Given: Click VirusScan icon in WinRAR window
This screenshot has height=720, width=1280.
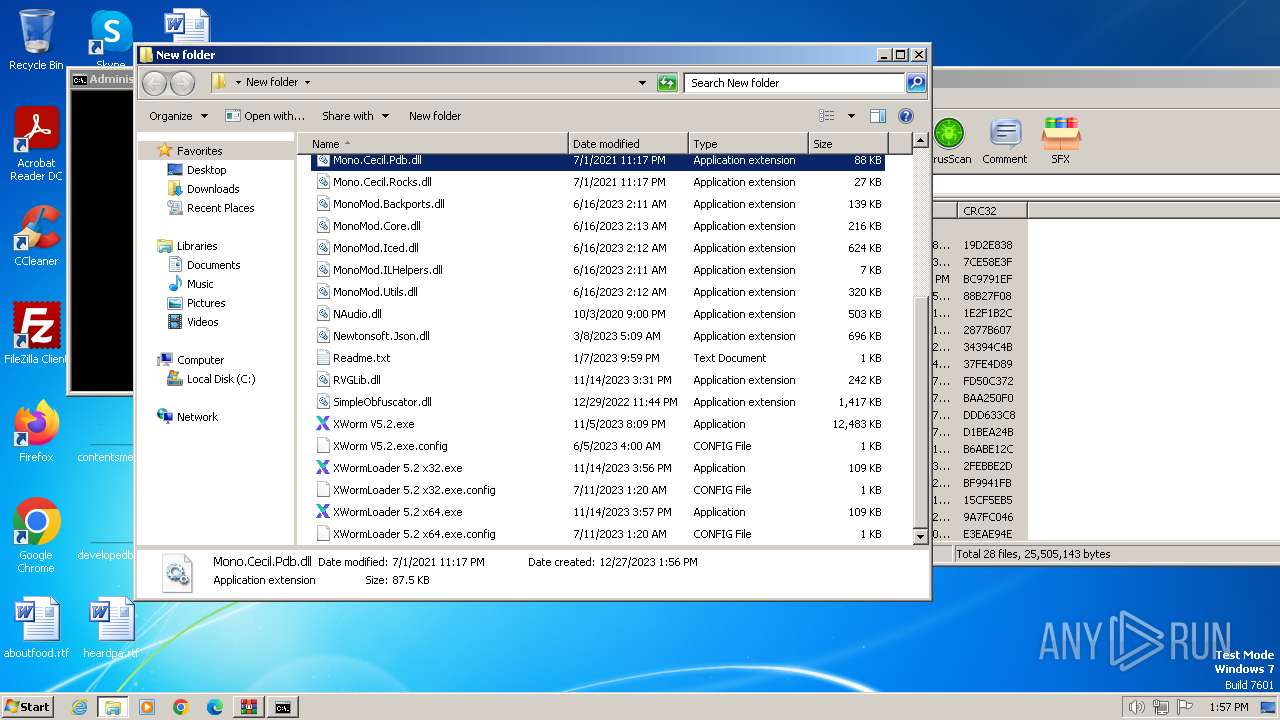Looking at the screenshot, I should click(x=949, y=141).
